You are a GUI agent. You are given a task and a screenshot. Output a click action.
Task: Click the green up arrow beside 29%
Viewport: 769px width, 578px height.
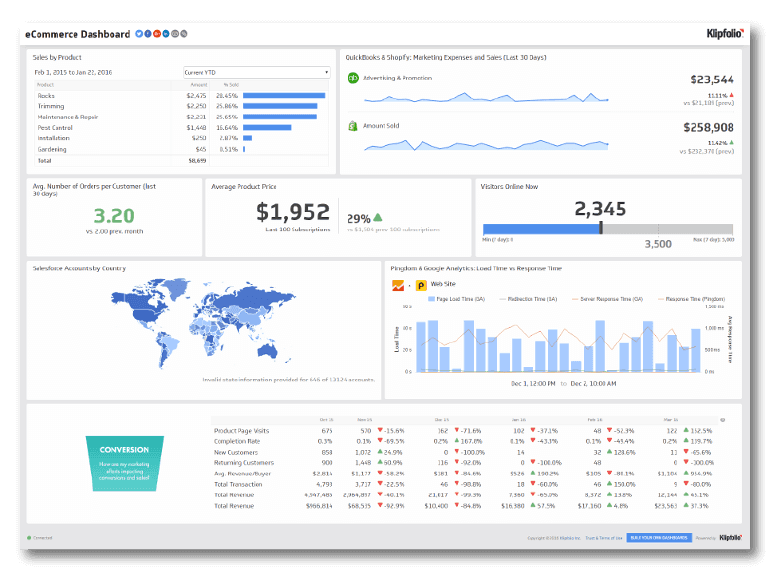(377, 217)
